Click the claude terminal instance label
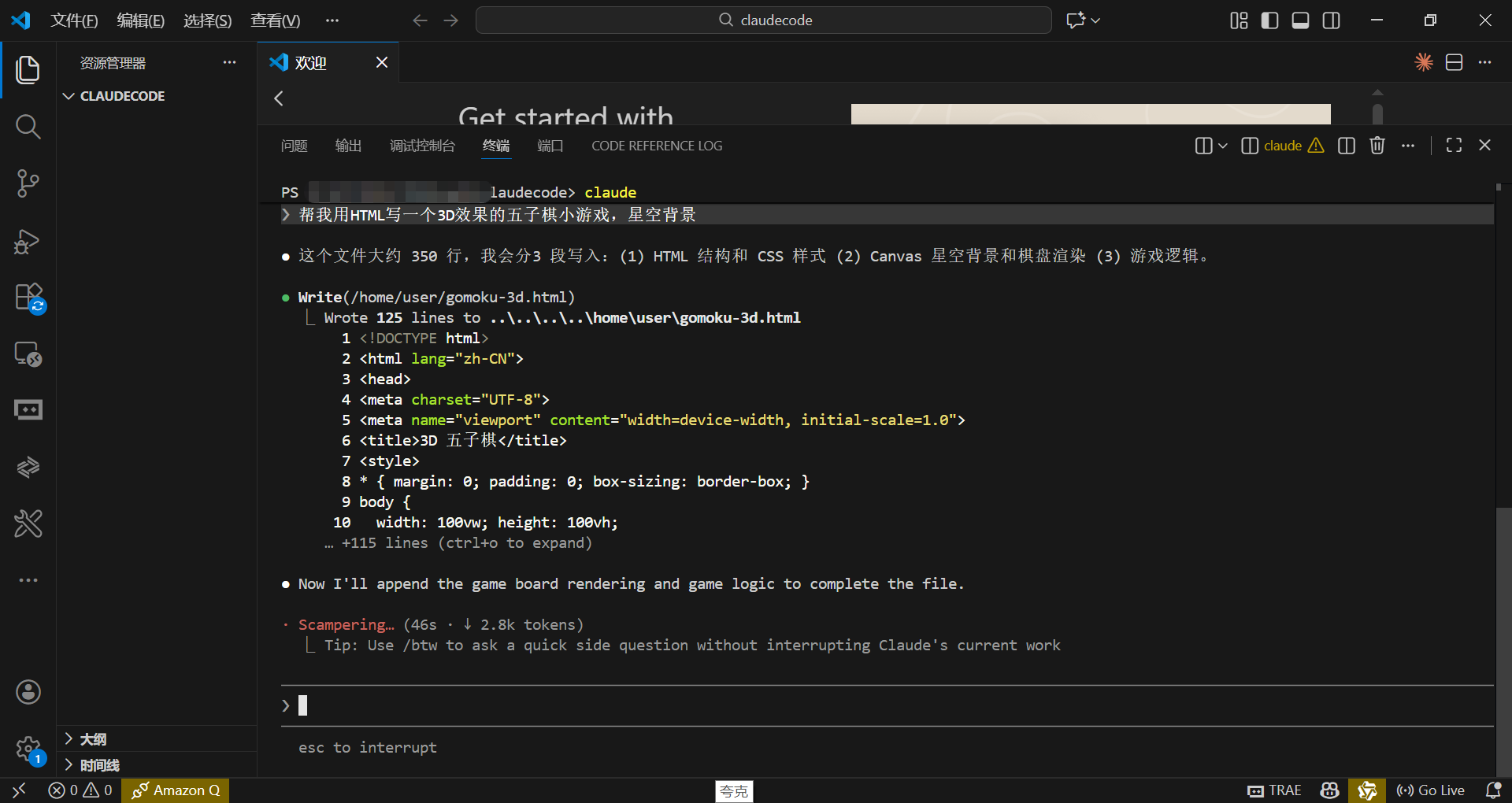Screen dimensions: 1512x803 point(1283,146)
